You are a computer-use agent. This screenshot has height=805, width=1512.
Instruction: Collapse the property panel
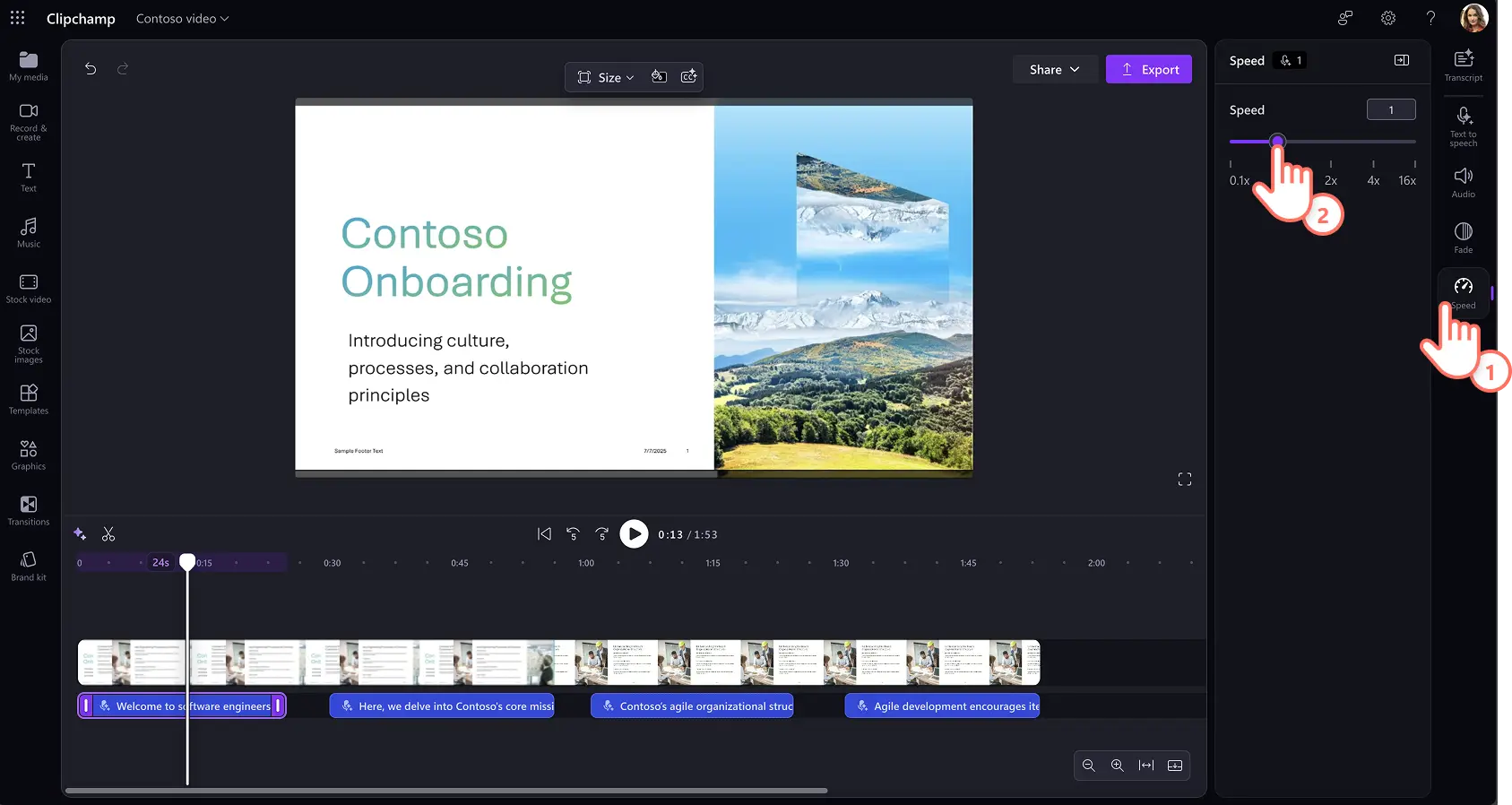coord(1402,60)
